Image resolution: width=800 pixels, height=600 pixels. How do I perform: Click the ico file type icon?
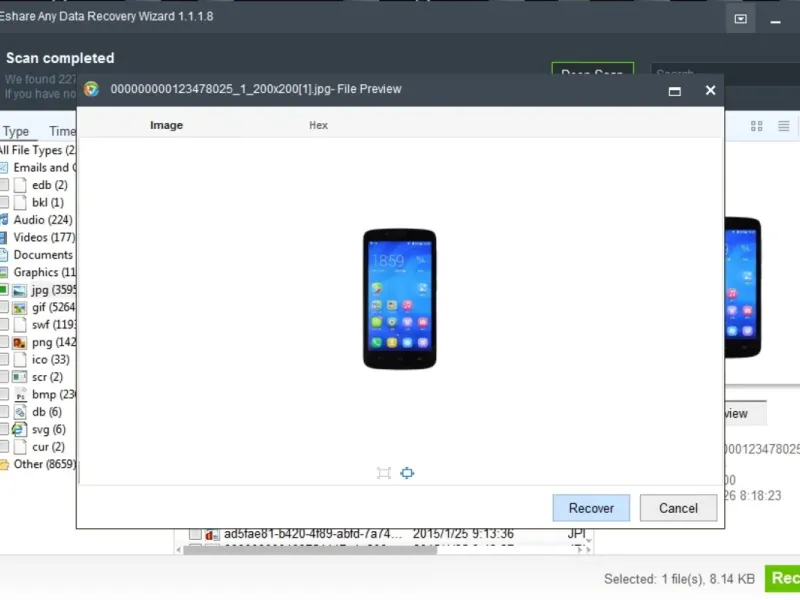20,359
